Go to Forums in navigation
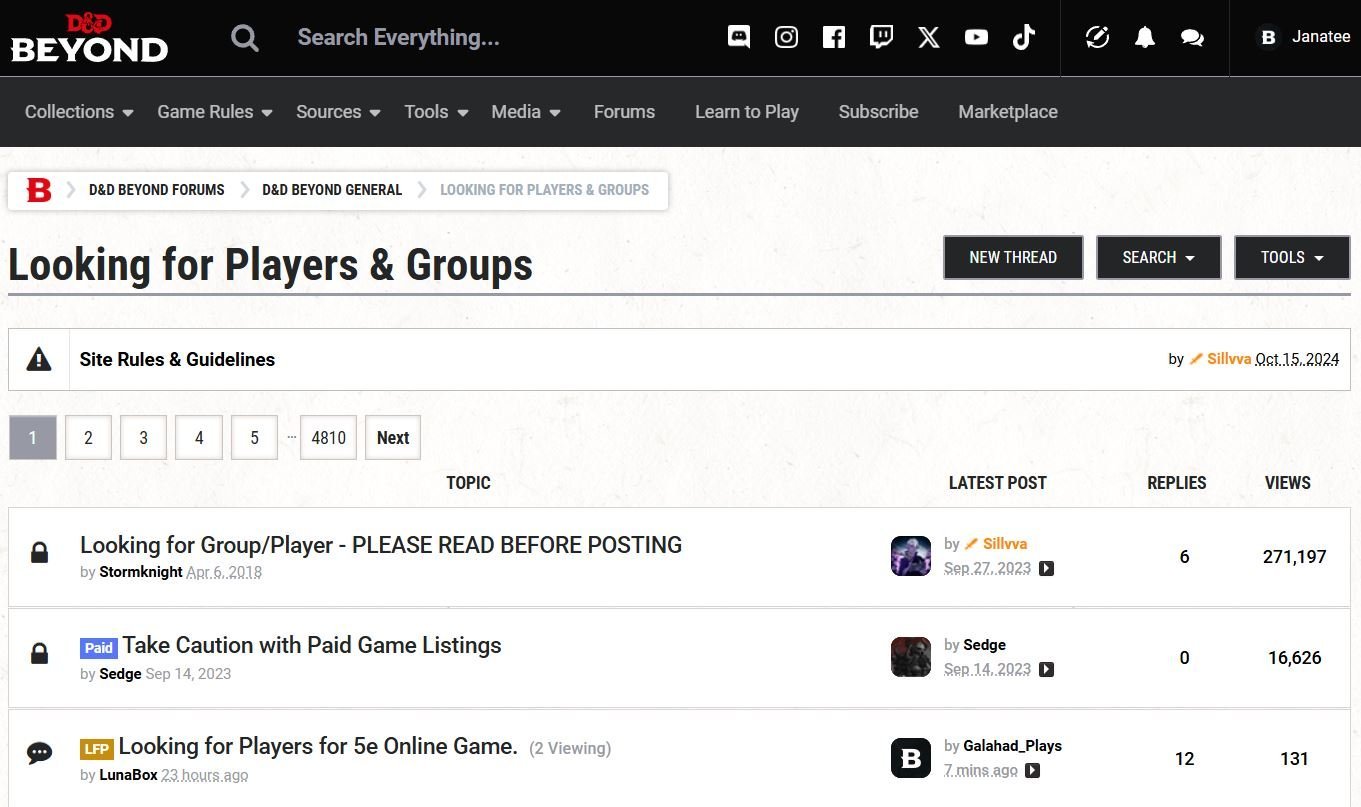 624,112
